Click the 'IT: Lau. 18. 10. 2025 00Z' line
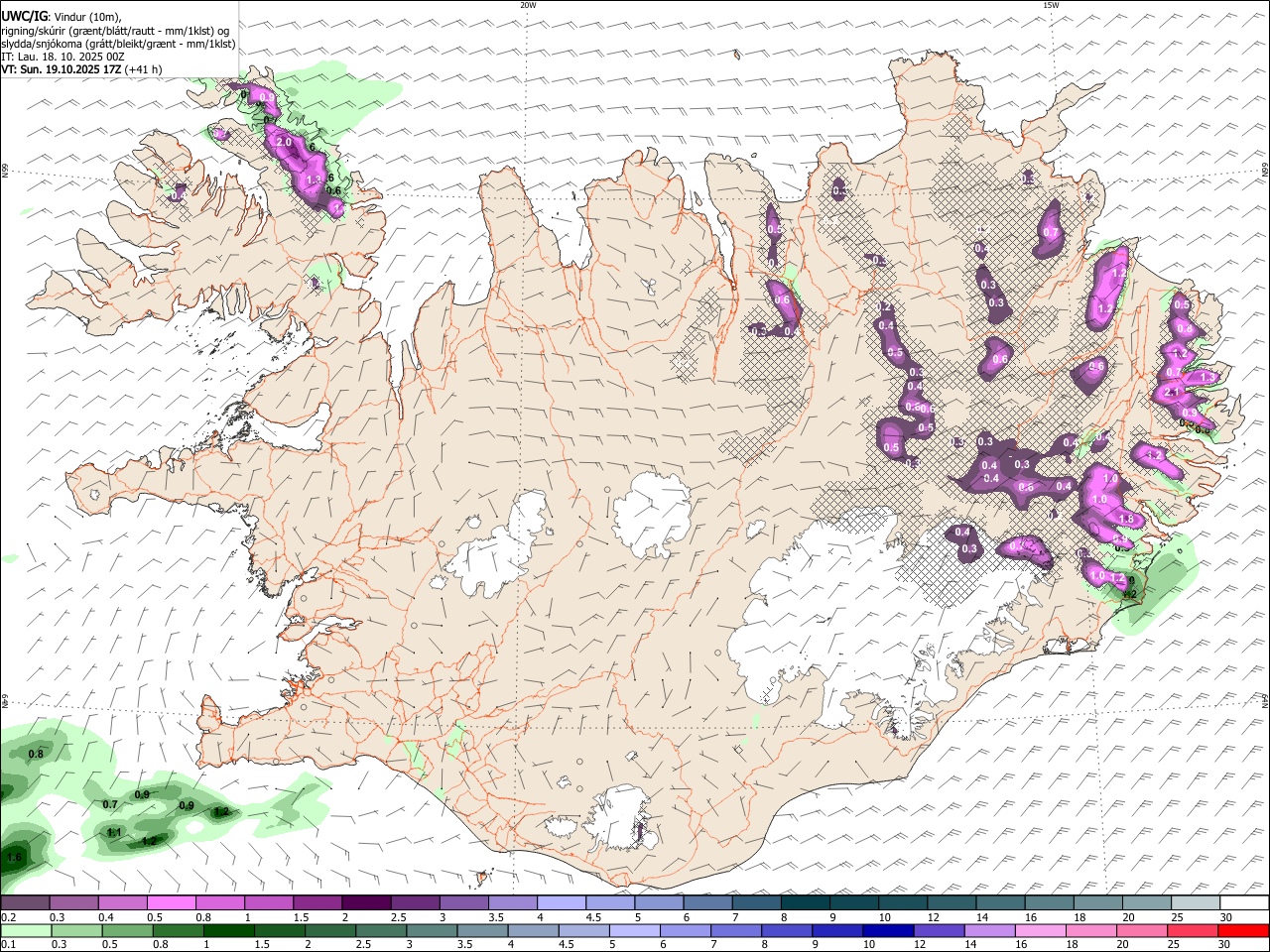This screenshot has width=1270, height=952. (63, 57)
